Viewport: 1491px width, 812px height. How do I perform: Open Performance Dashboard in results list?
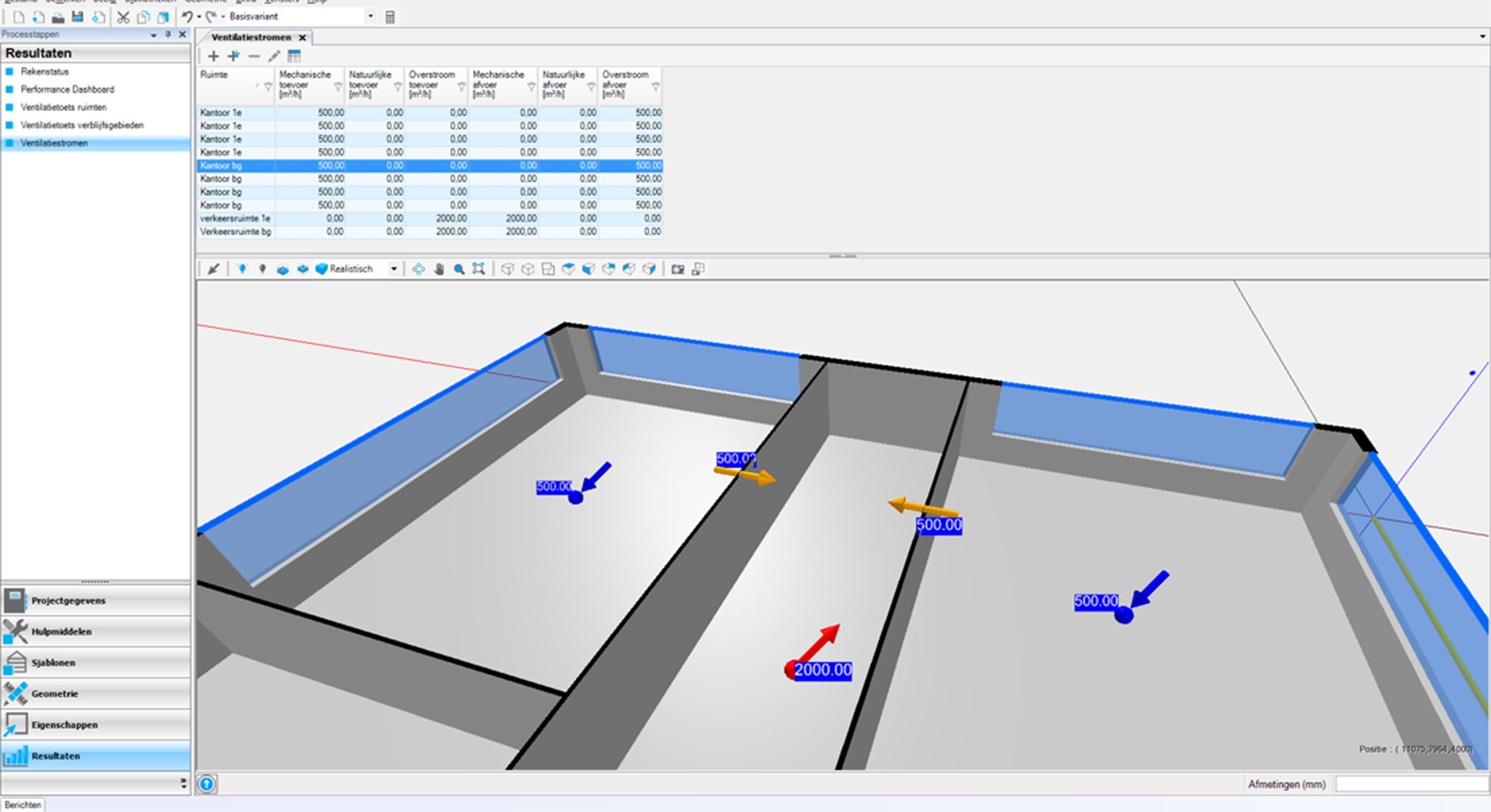[x=67, y=89]
